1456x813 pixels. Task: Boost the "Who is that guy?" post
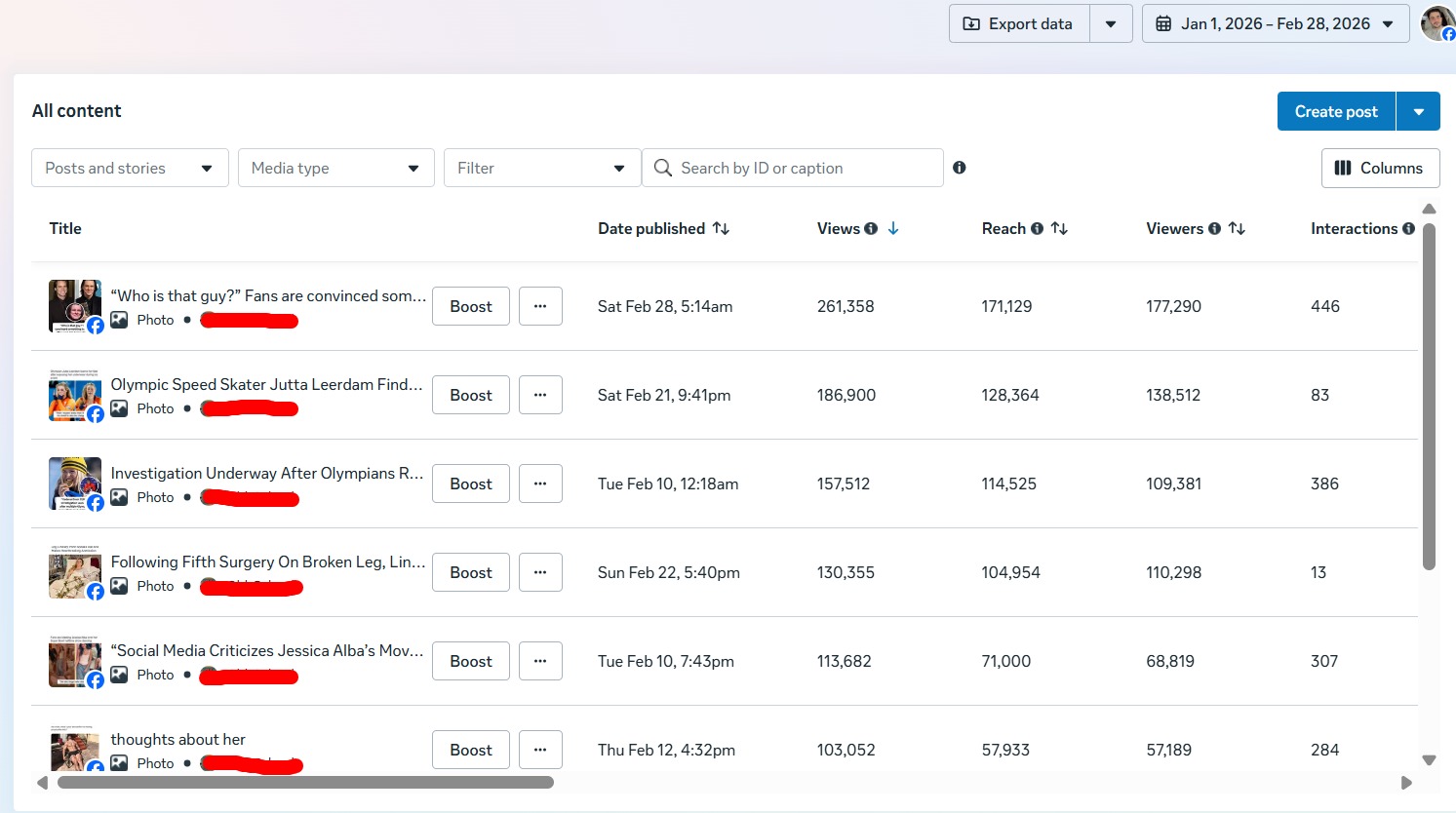471,306
